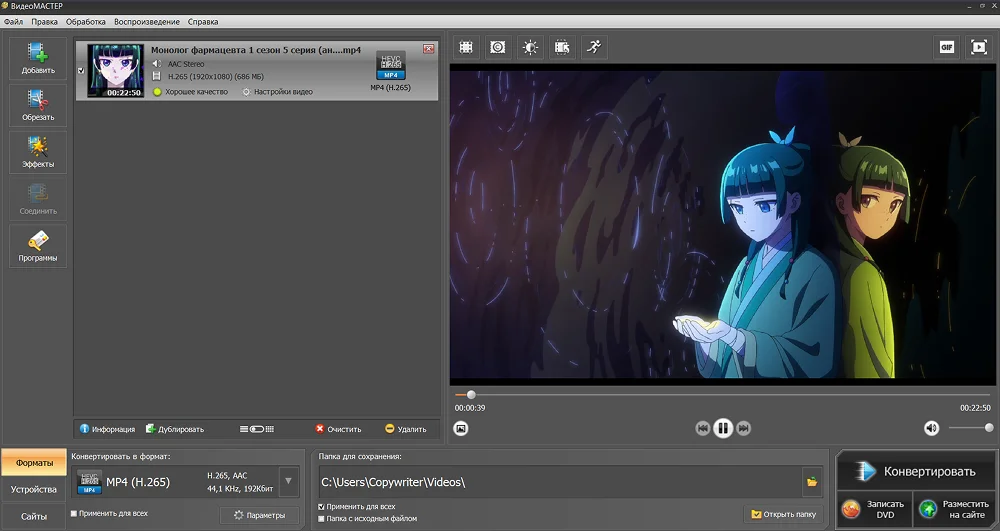Open the speed change tool (running man)

593,47
